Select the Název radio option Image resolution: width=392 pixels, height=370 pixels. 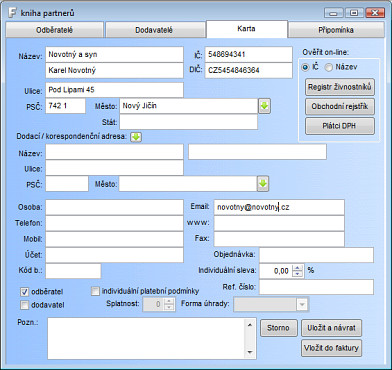[x=329, y=67]
